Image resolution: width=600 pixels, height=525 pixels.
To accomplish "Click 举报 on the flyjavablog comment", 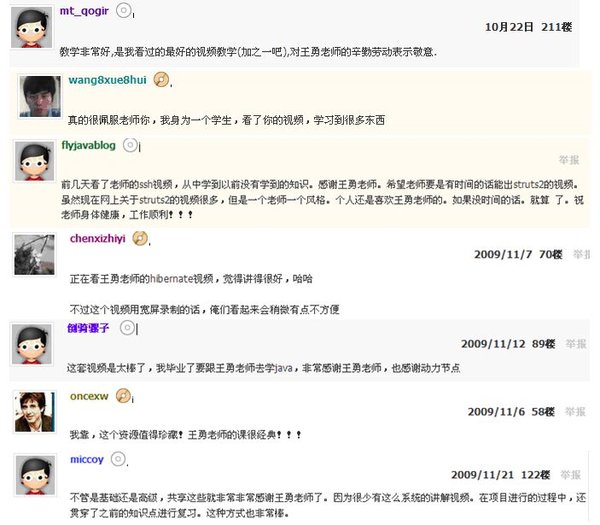I will pyautogui.click(x=569, y=160).
